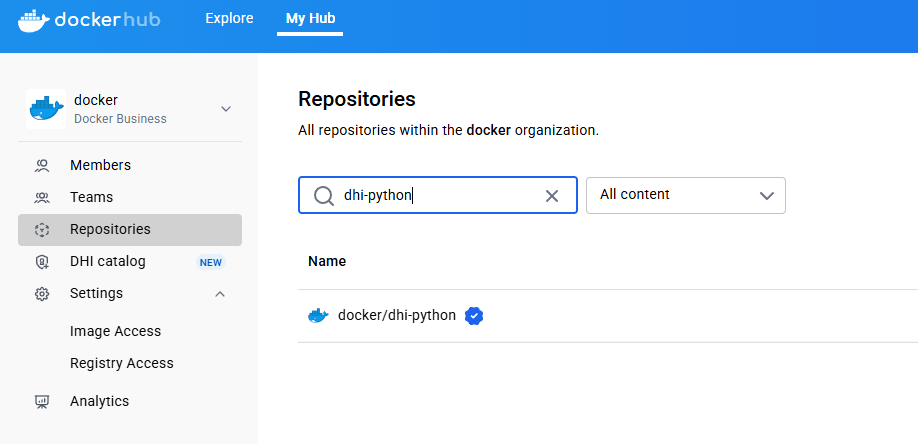The width and height of the screenshot is (918, 444).
Task: Switch to the Explore tab
Action: point(229,19)
